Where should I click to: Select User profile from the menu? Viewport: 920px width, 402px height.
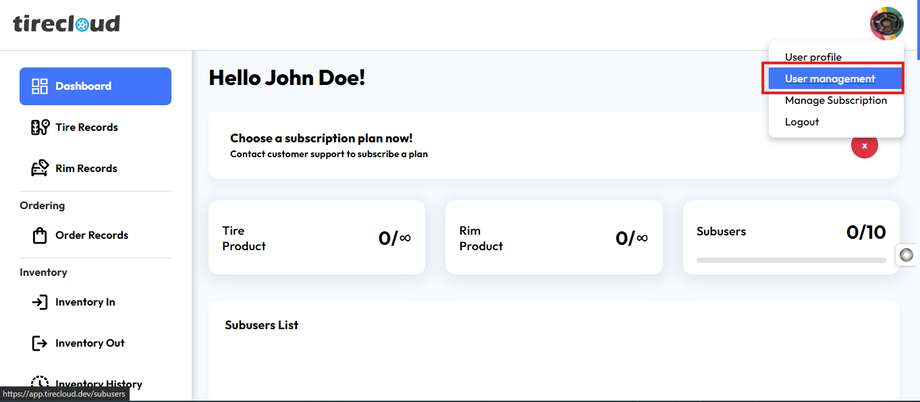pos(813,57)
